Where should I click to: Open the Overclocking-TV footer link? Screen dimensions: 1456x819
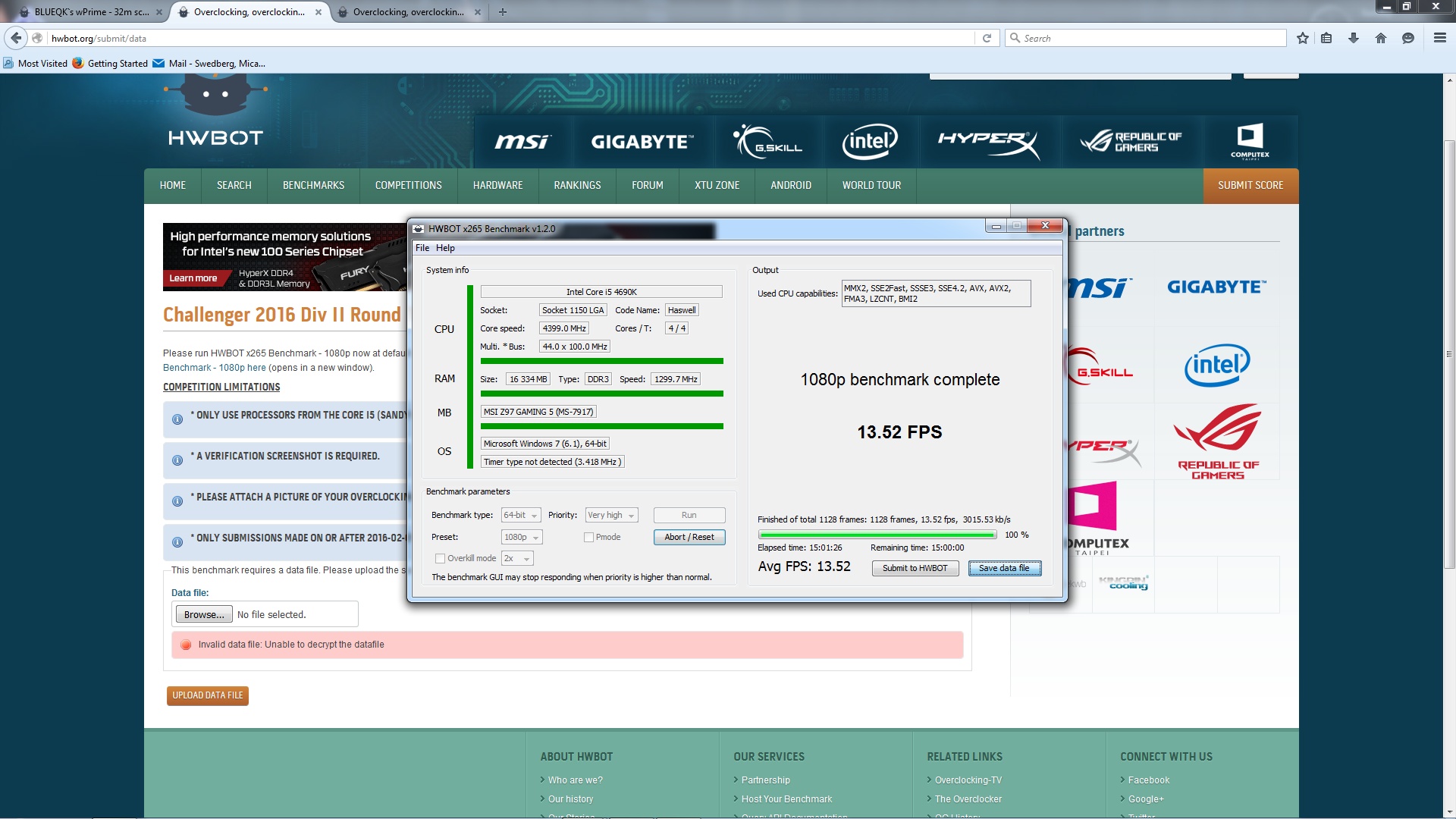click(968, 780)
